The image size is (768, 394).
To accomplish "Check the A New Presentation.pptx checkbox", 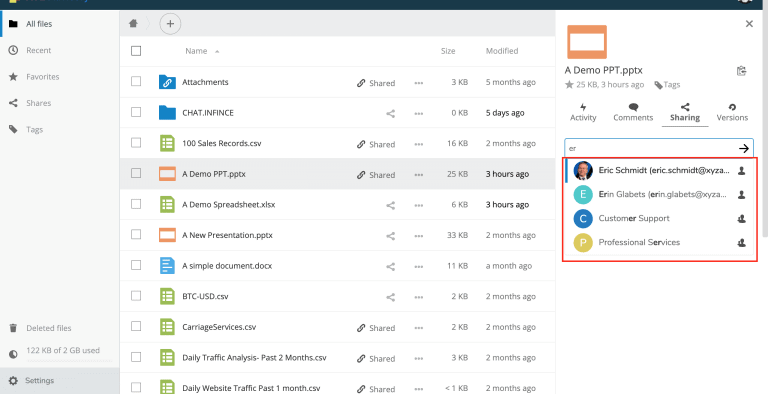I will [136, 234].
